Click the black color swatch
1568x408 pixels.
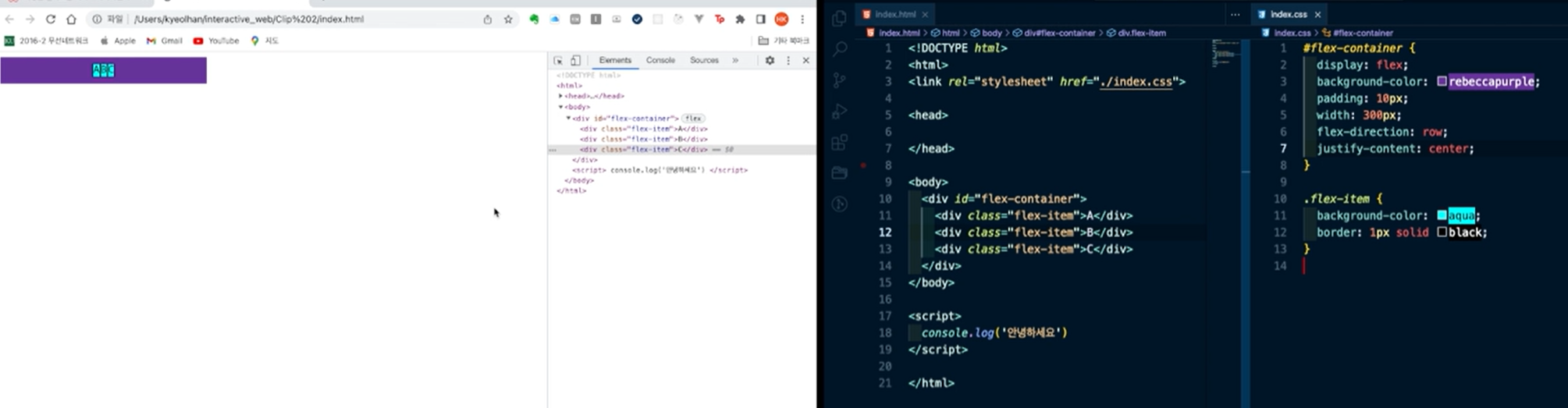pyautogui.click(x=1442, y=232)
